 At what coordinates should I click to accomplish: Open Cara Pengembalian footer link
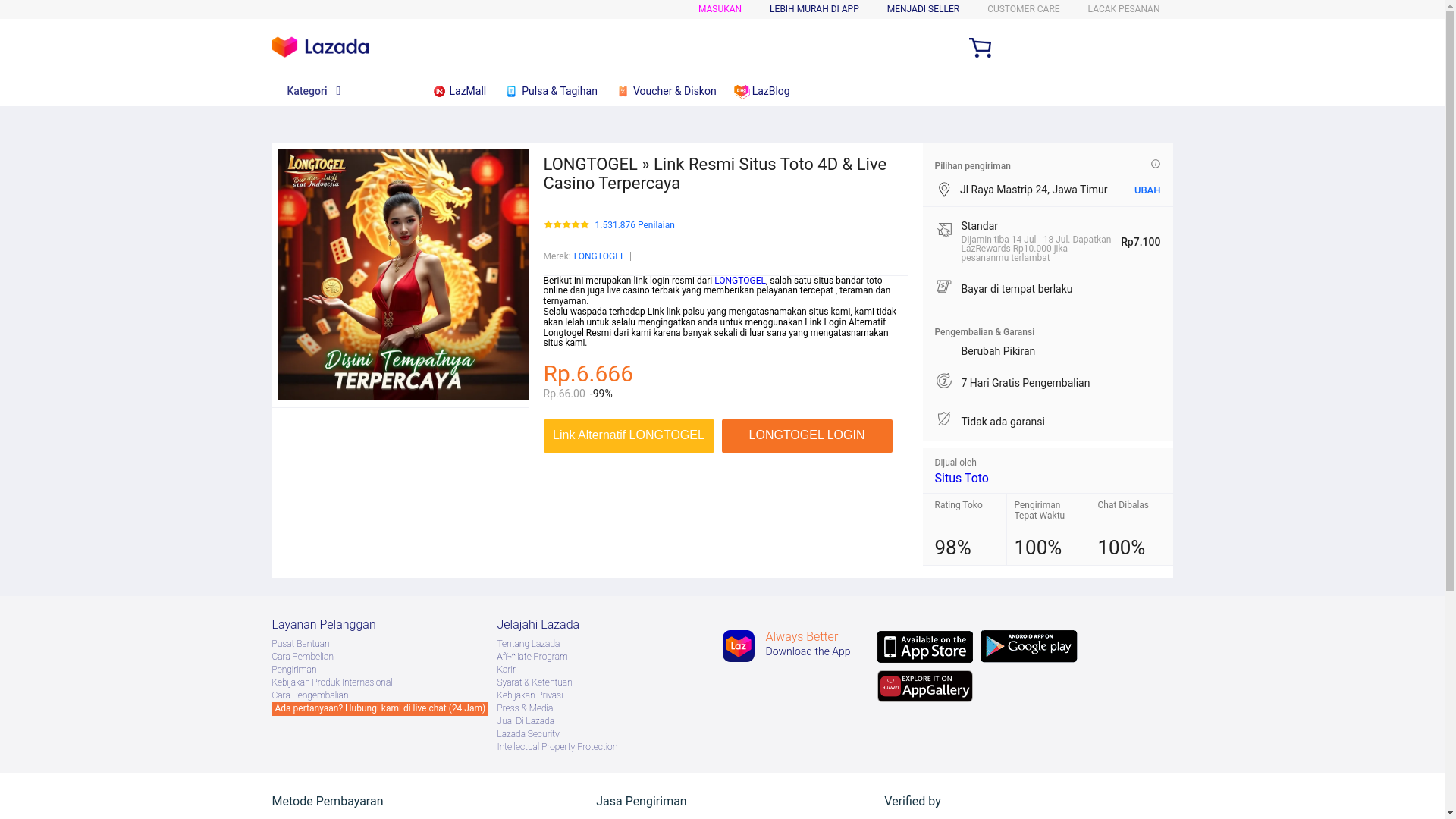(x=309, y=695)
